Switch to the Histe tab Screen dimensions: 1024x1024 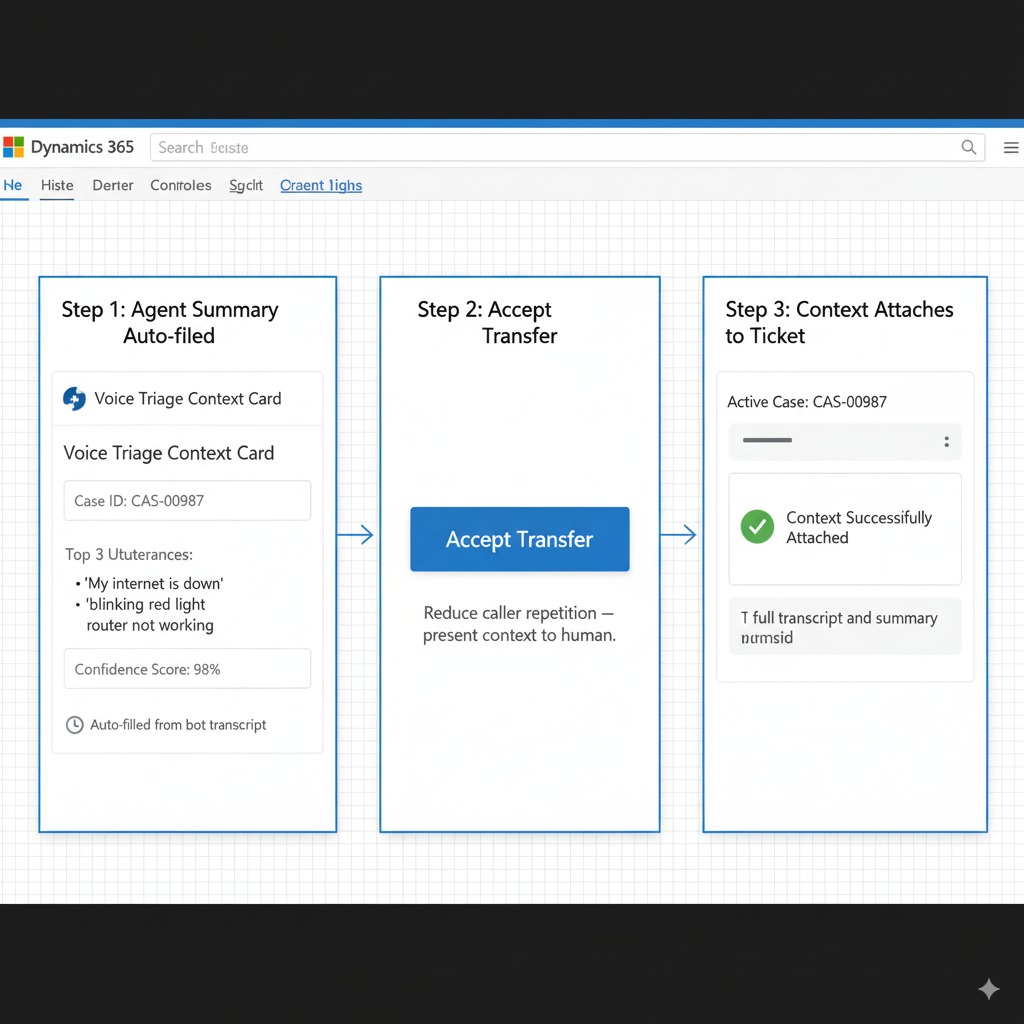(57, 185)
